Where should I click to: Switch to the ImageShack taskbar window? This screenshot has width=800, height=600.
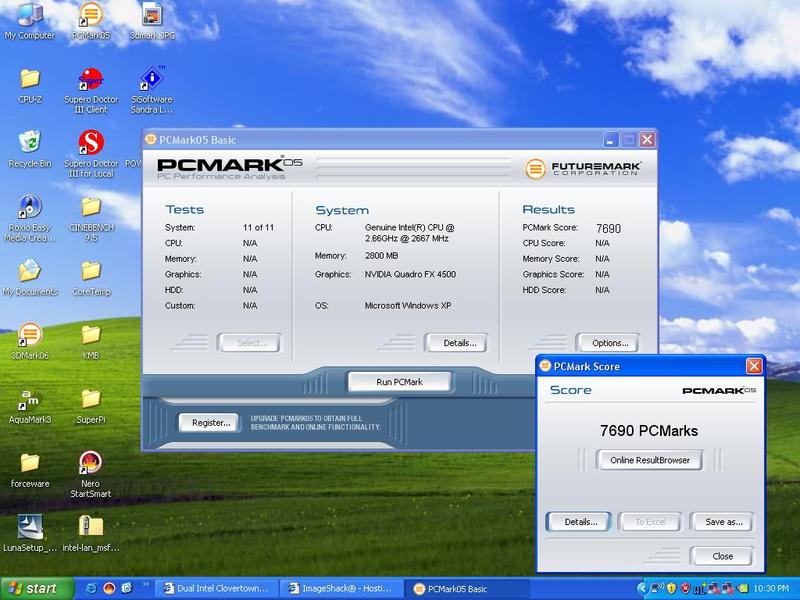(342, 588)
